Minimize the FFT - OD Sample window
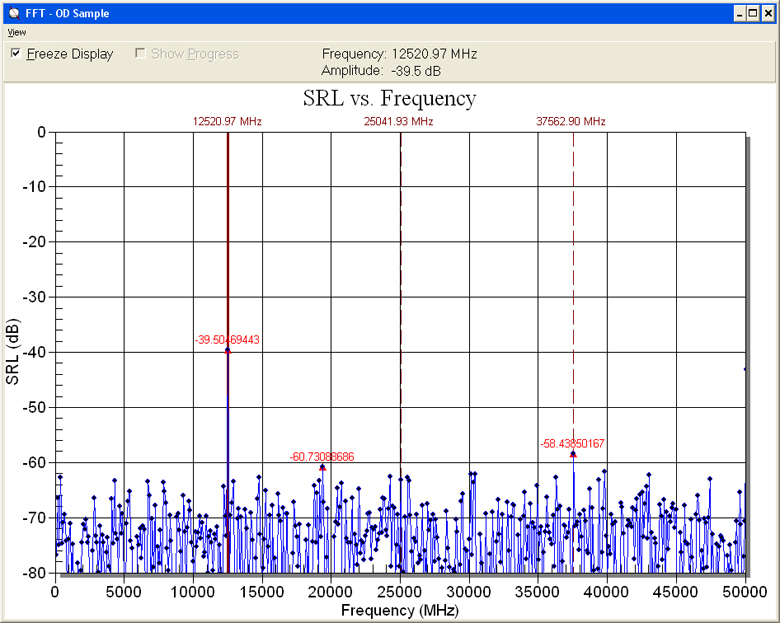Viewport: 780px width, 623px height. pos(739,13)
